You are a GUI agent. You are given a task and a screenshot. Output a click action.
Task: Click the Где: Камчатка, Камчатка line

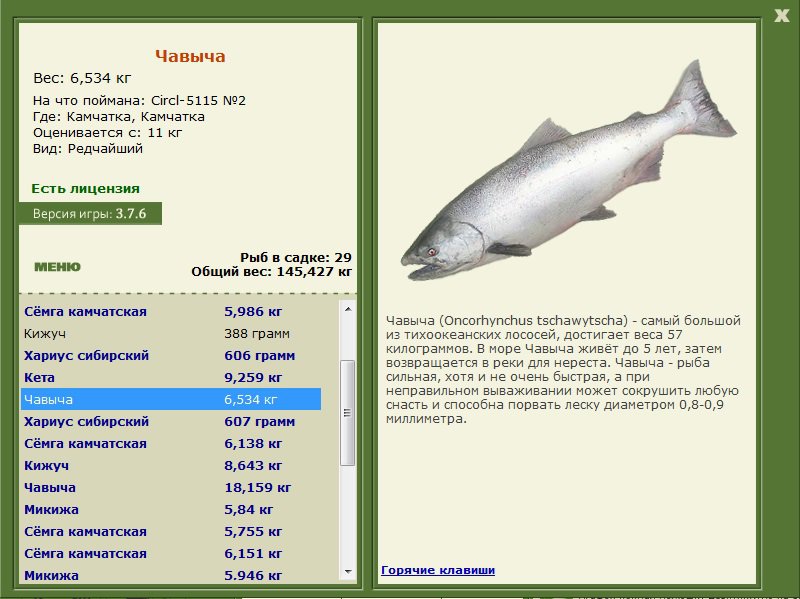click(119, 116)
